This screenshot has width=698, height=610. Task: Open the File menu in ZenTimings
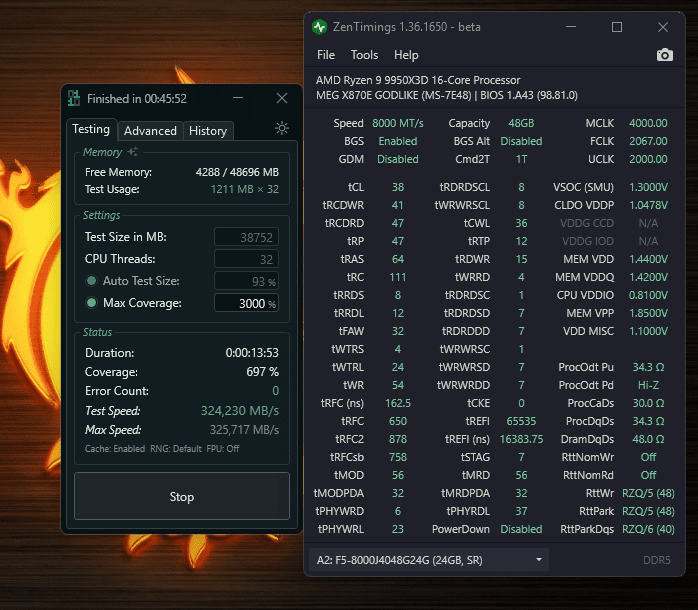tap(326, 55)
